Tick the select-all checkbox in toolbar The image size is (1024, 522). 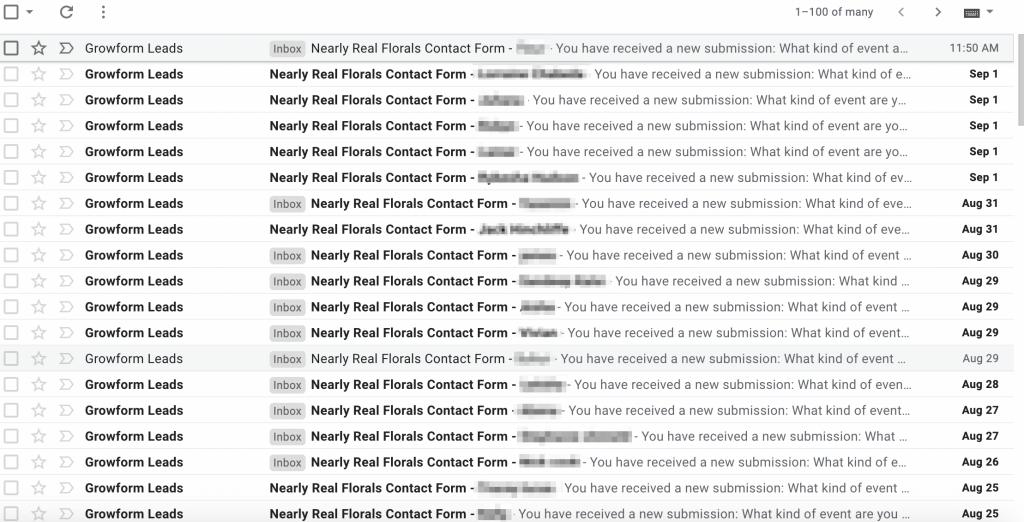(x=11, y=12)
